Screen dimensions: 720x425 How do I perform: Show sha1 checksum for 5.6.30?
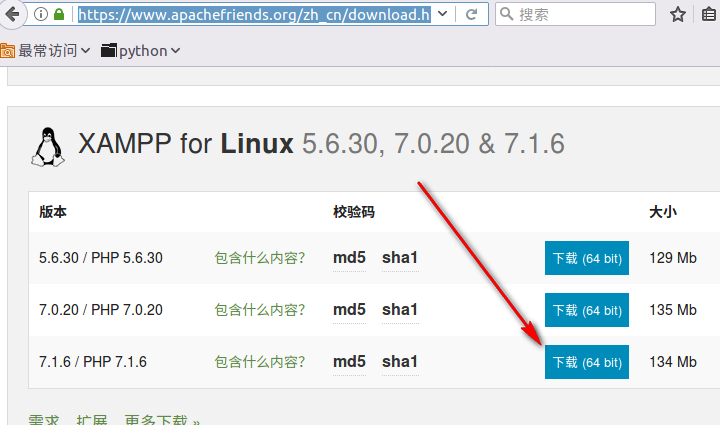(400, 258)
